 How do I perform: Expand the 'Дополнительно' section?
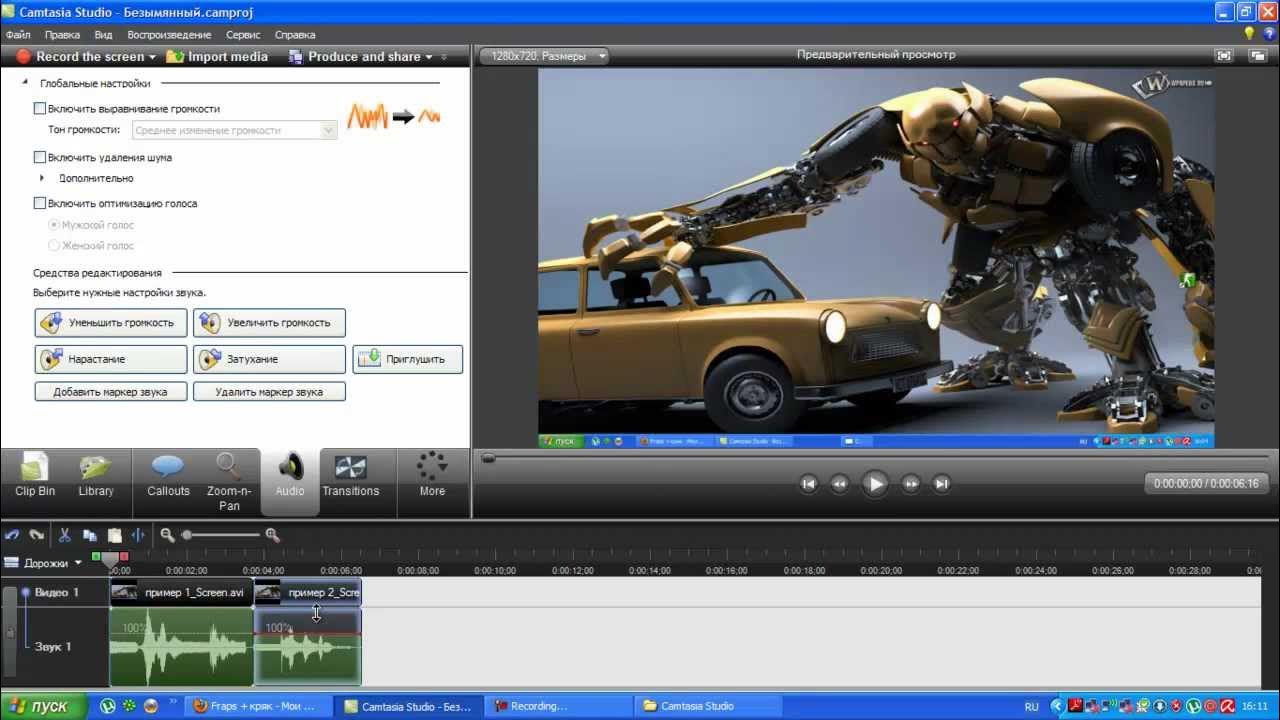tap(42, 178)
